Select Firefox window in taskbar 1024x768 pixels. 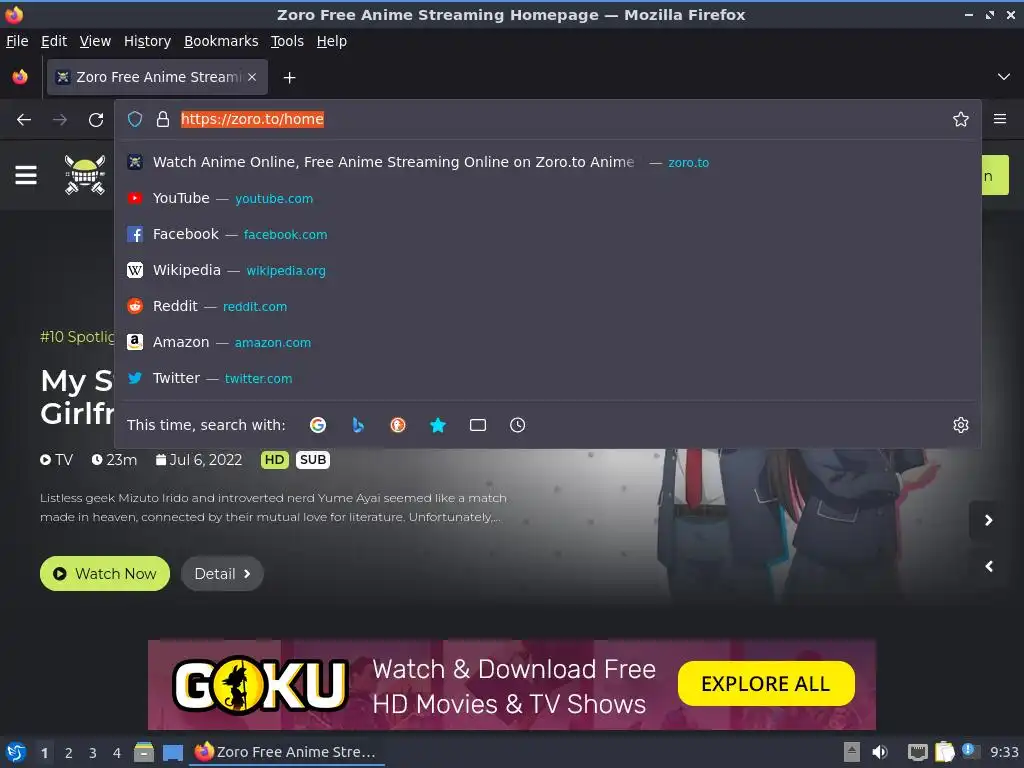(x=287, y=752)
